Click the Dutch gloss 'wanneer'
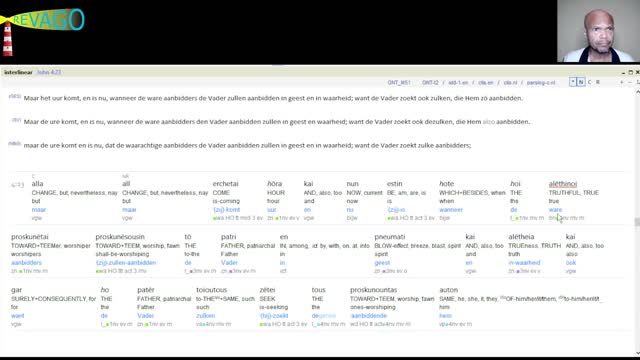 coord(451,209)
